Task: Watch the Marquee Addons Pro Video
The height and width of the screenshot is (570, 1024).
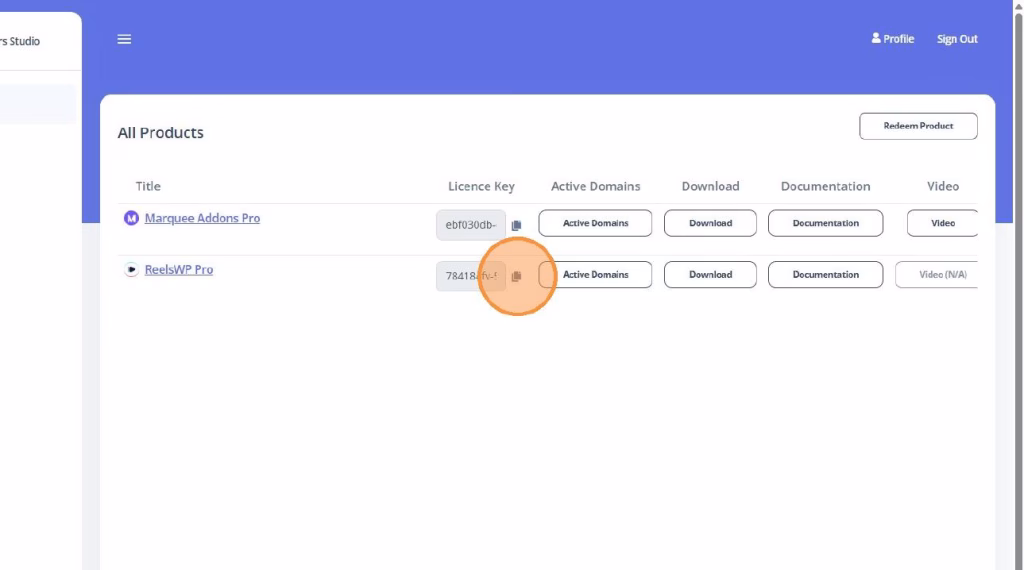Action: click(942, 223)
